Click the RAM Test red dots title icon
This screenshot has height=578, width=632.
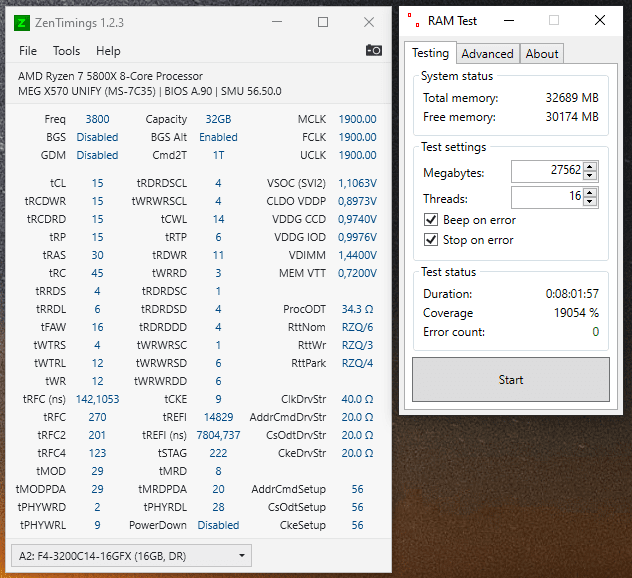[x=414, y=20]
